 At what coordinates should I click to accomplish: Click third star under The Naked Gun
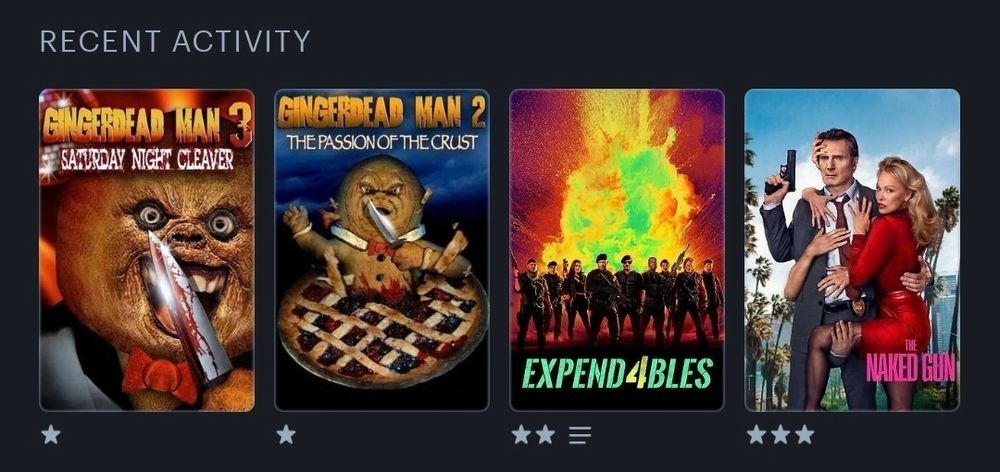tap(805, 434)
